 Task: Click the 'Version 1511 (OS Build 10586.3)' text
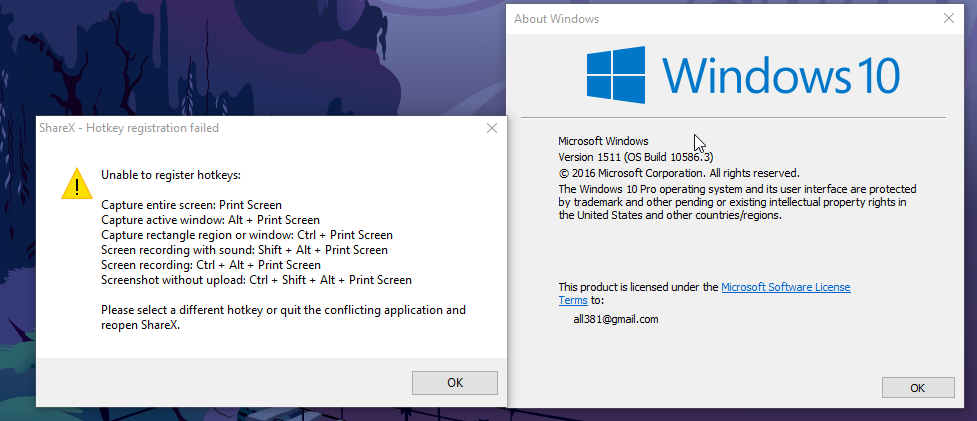pyautogui.click(x=636, y=156)
